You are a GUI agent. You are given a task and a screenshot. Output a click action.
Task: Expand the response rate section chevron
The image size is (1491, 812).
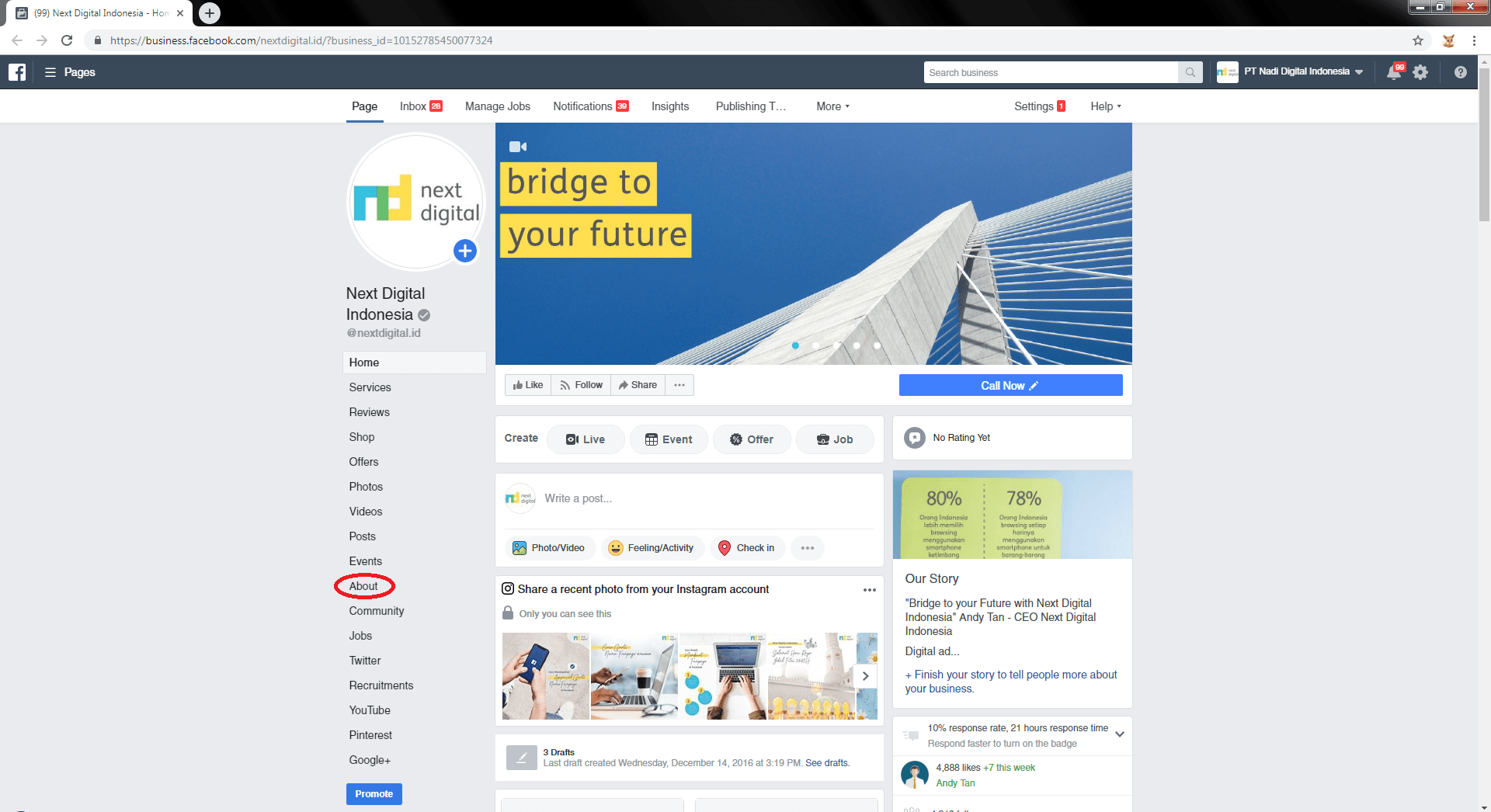pyautogui.click(x=1120, y=734)
